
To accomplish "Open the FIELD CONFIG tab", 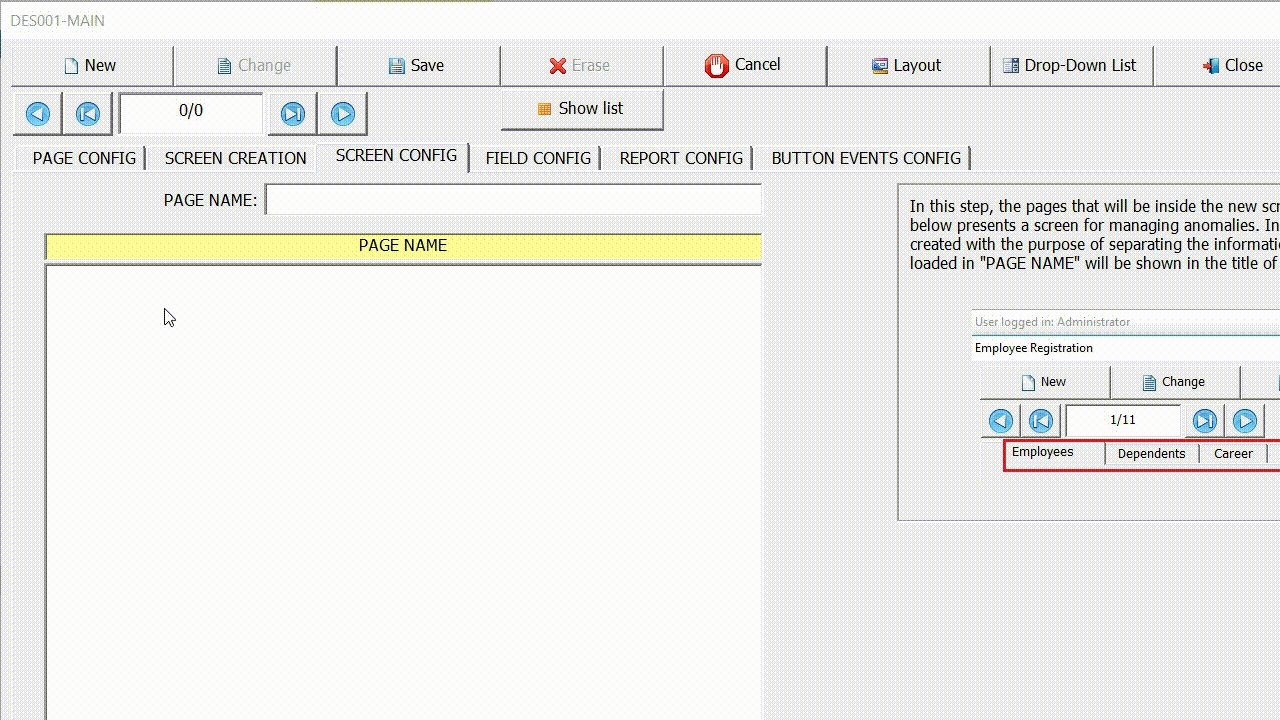I will tap(537, 158).
